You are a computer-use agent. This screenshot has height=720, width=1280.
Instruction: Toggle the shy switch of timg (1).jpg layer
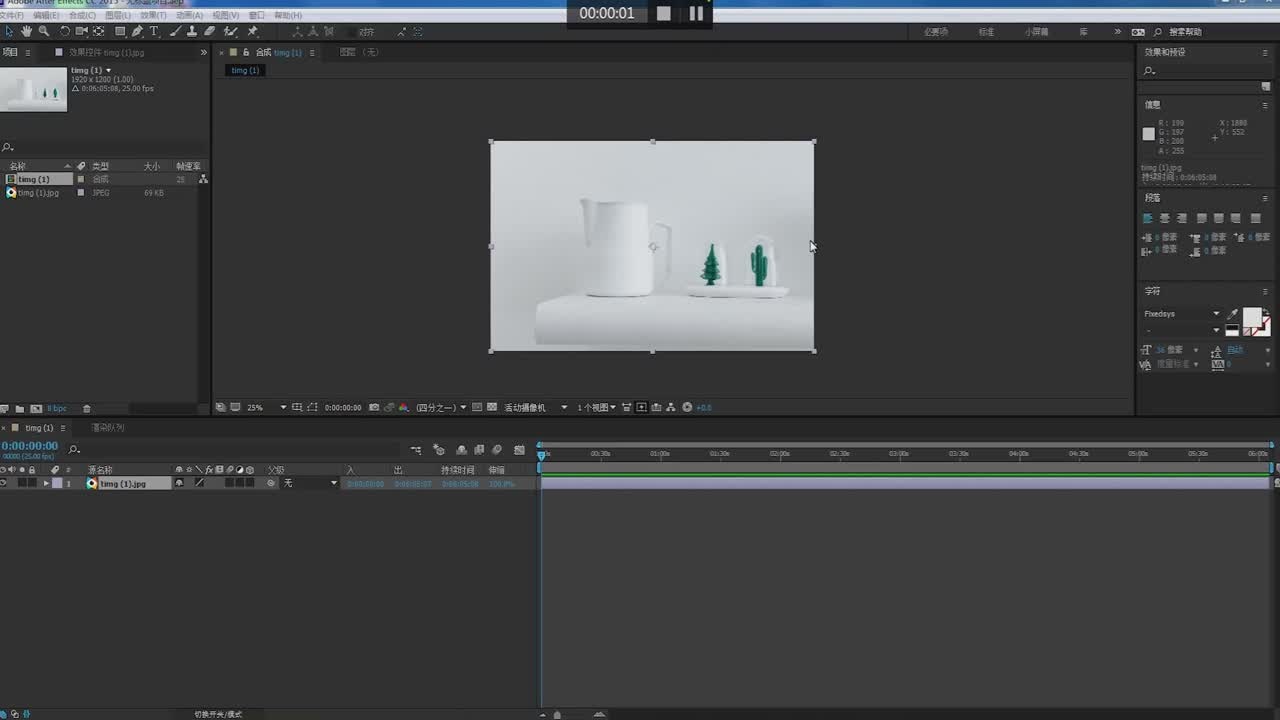coord(179,483)
